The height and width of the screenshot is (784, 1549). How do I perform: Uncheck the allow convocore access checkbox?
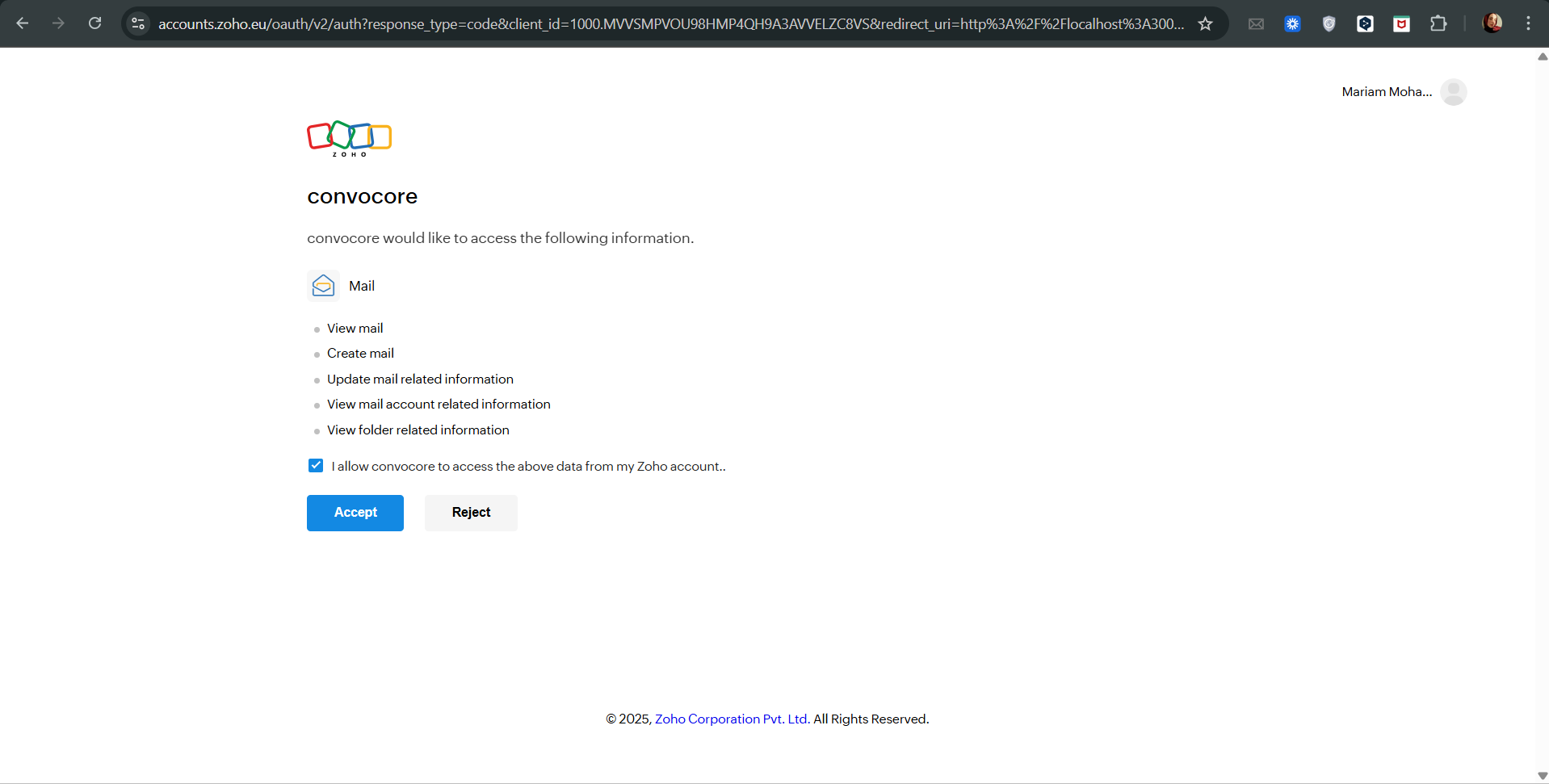(x=316, y=466)
